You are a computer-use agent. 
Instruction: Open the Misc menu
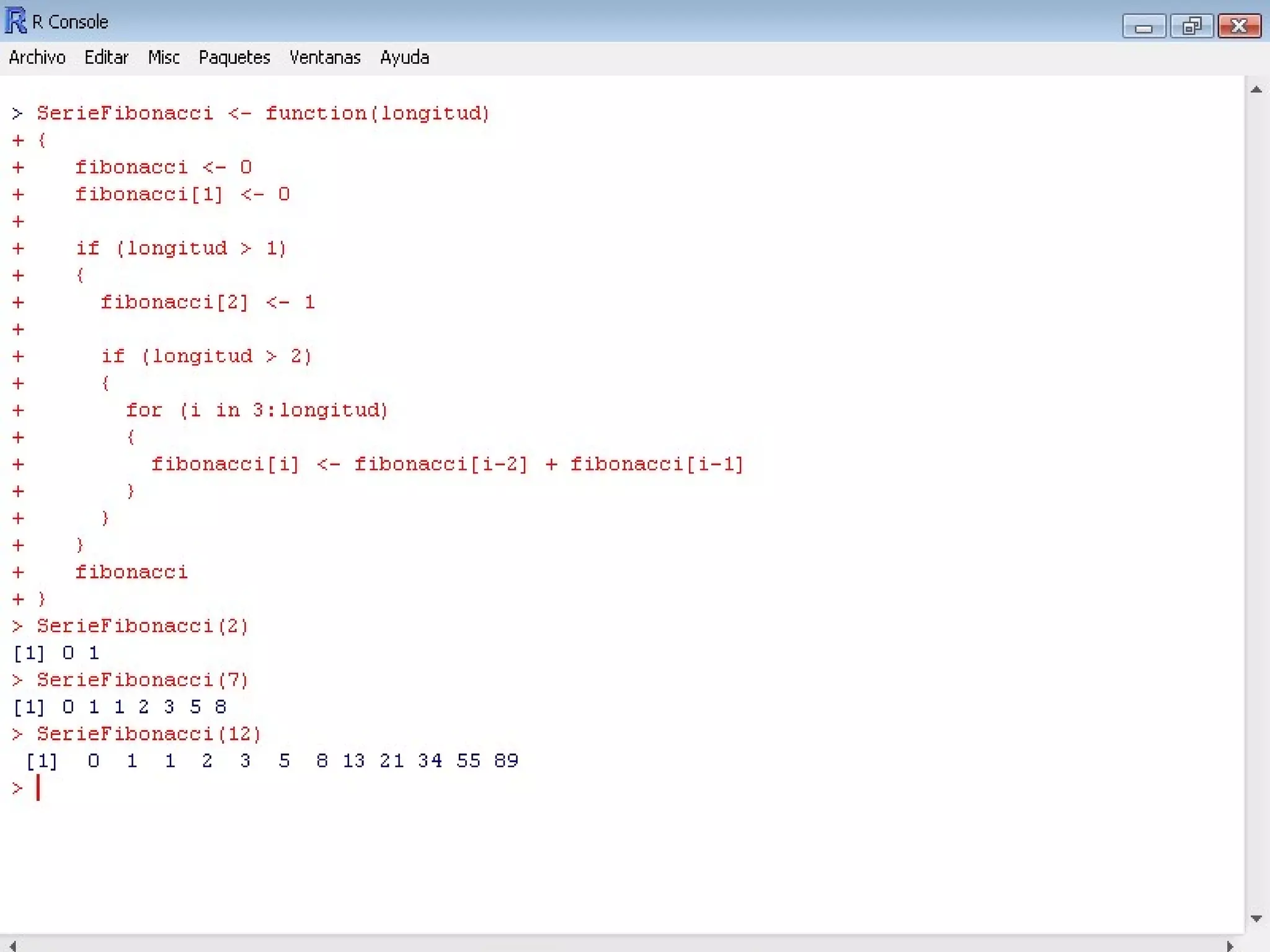point(164,58)
